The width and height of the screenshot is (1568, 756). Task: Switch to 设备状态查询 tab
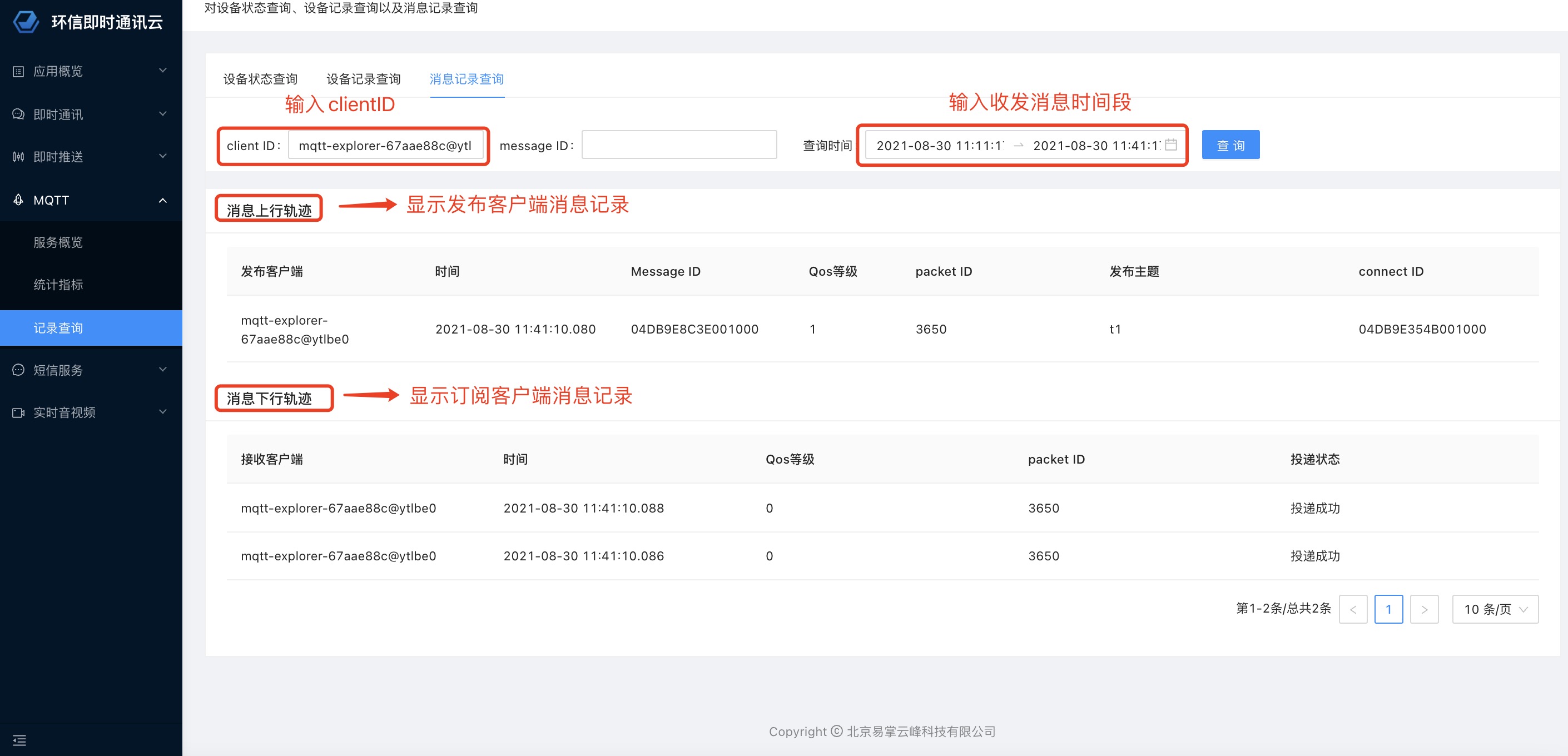(260, 79)
